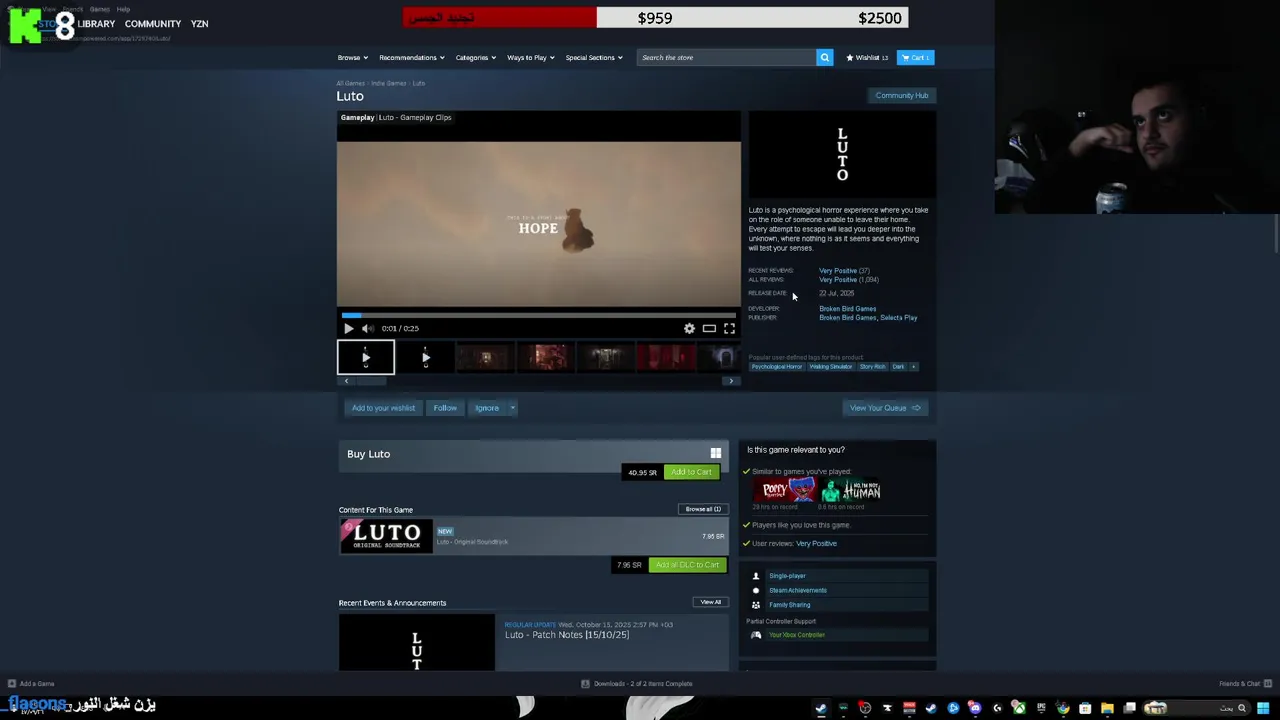The height and width of the screenshot is (720, 1280).
Task: Expand the Ignore options dropdown arrow
Action: point(512,408)
